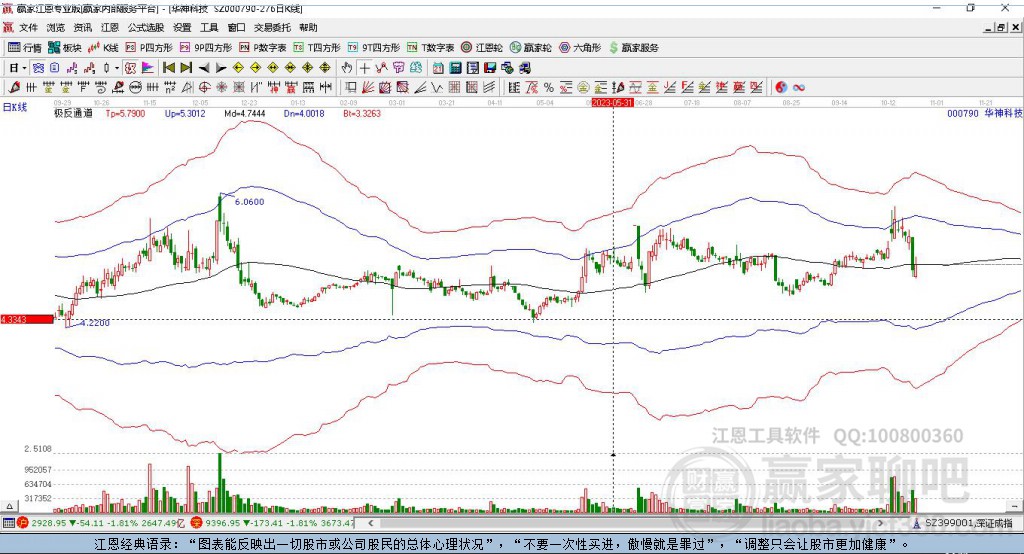This screenshot has height=554, width=1024.
Task: Click the horizontal scrollbar left arrow
Action: (370, 523)
